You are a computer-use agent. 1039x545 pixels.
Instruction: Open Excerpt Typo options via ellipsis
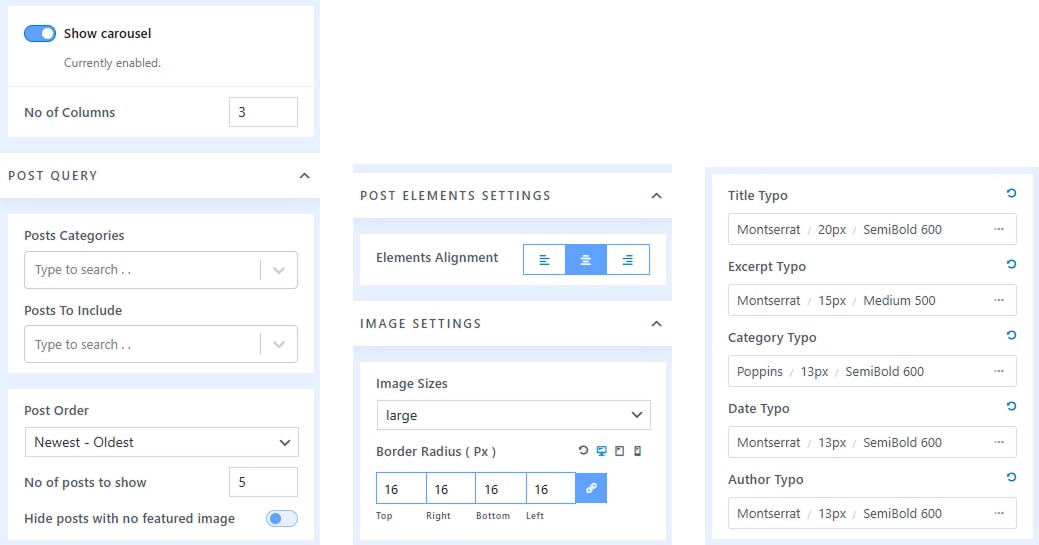coord(998,300)
